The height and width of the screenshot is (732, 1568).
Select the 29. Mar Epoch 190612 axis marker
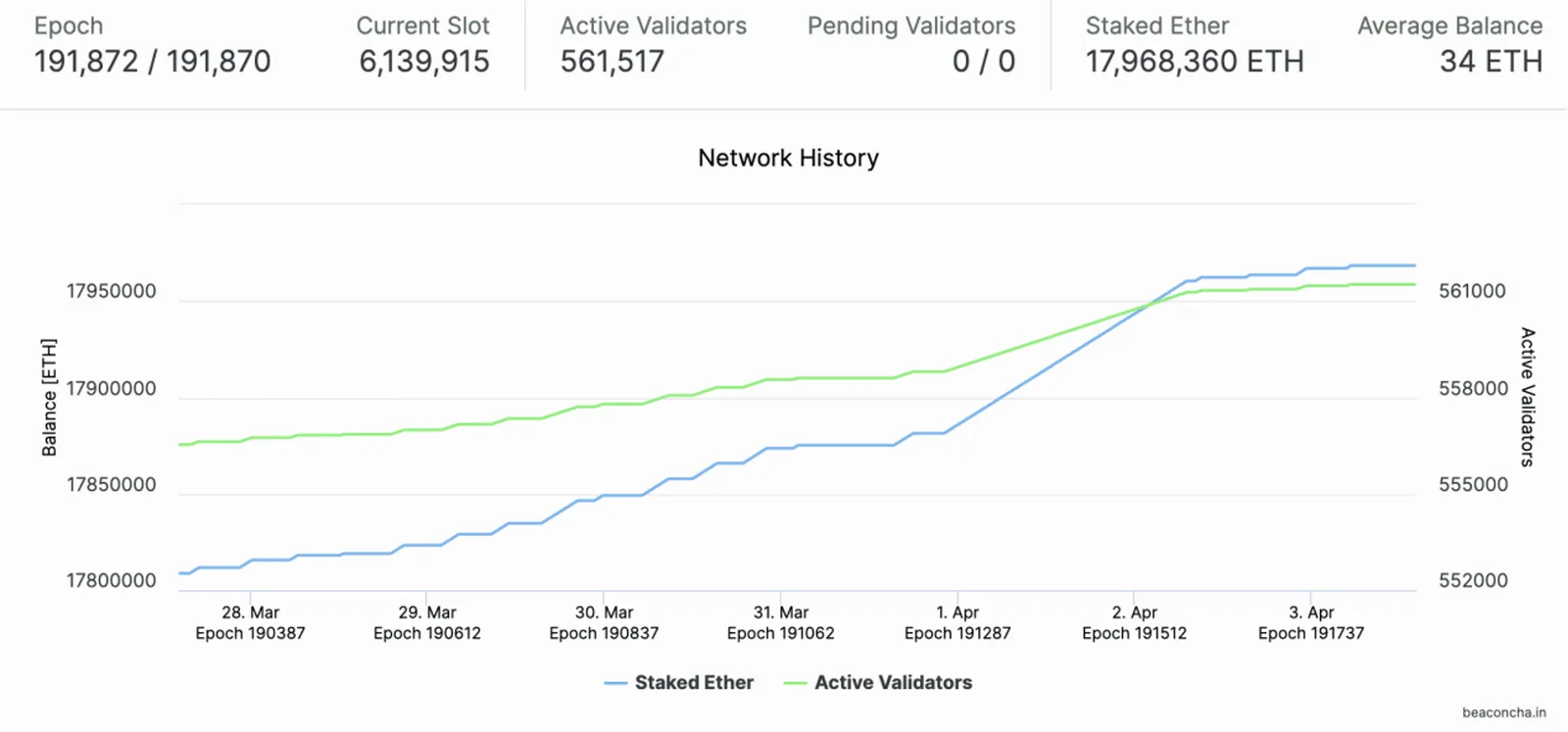[x=427, y=622]
